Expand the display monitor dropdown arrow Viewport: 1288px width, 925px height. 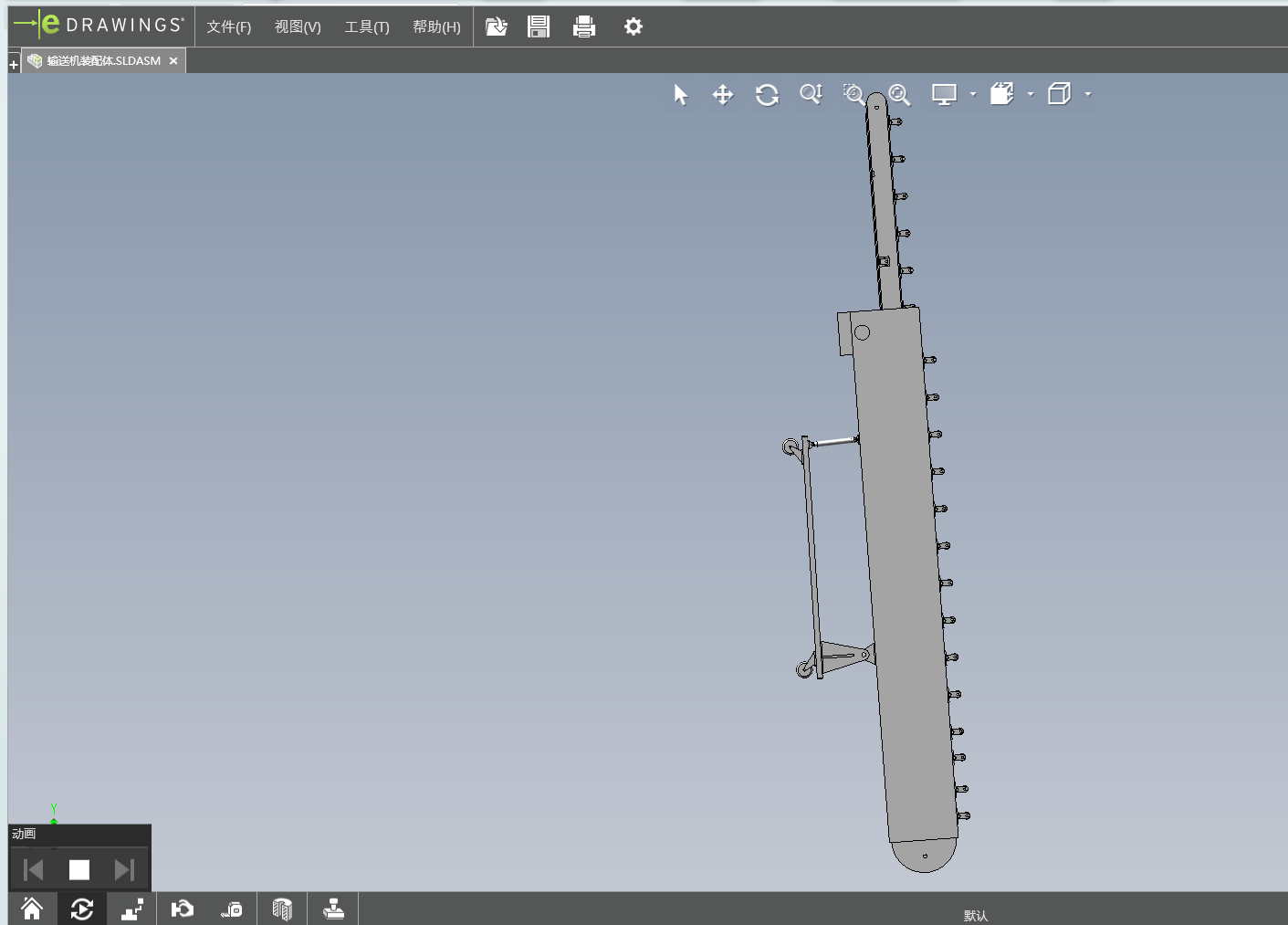tap(973, 94)
